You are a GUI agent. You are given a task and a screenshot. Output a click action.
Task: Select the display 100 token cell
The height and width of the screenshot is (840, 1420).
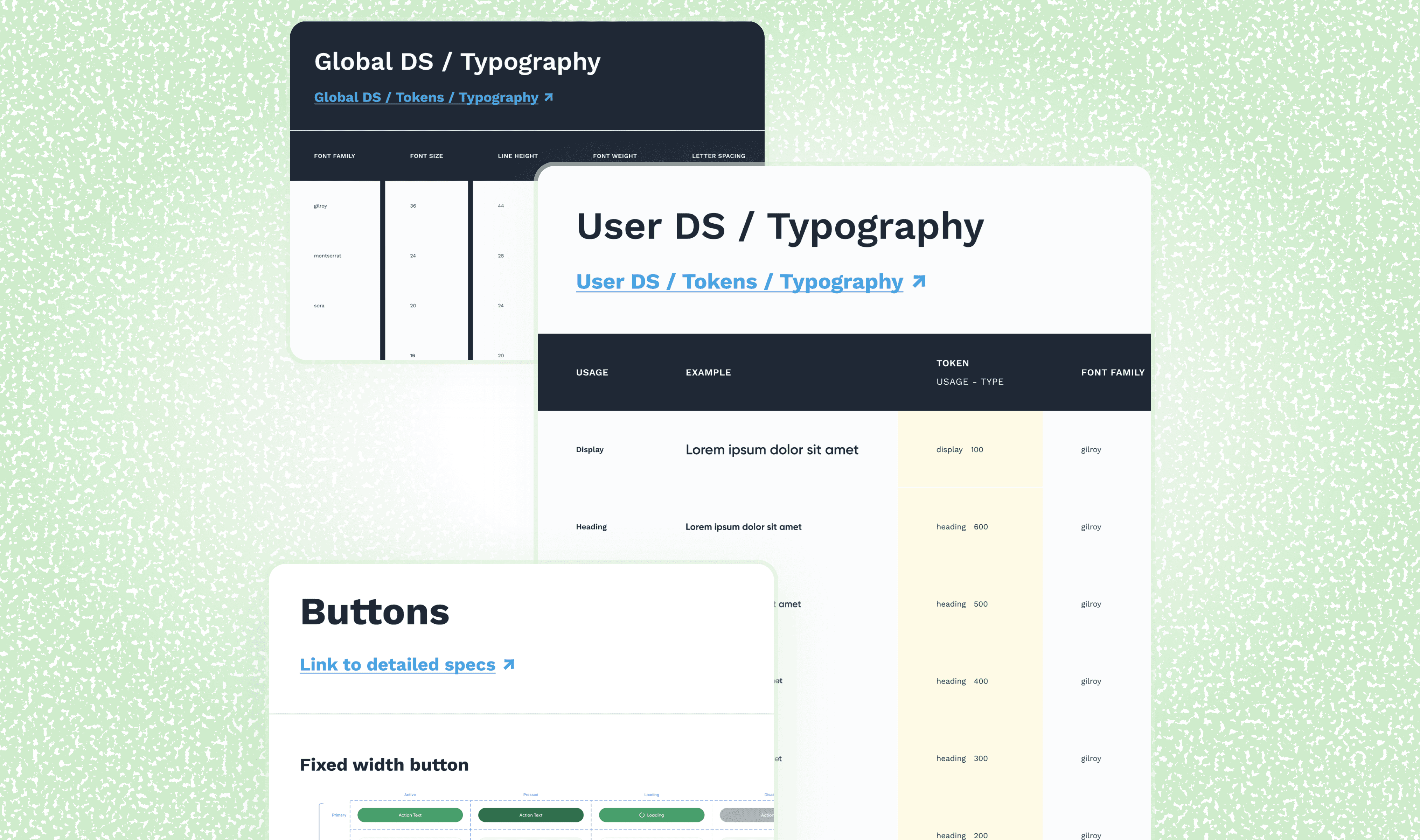tap(960, 449)
